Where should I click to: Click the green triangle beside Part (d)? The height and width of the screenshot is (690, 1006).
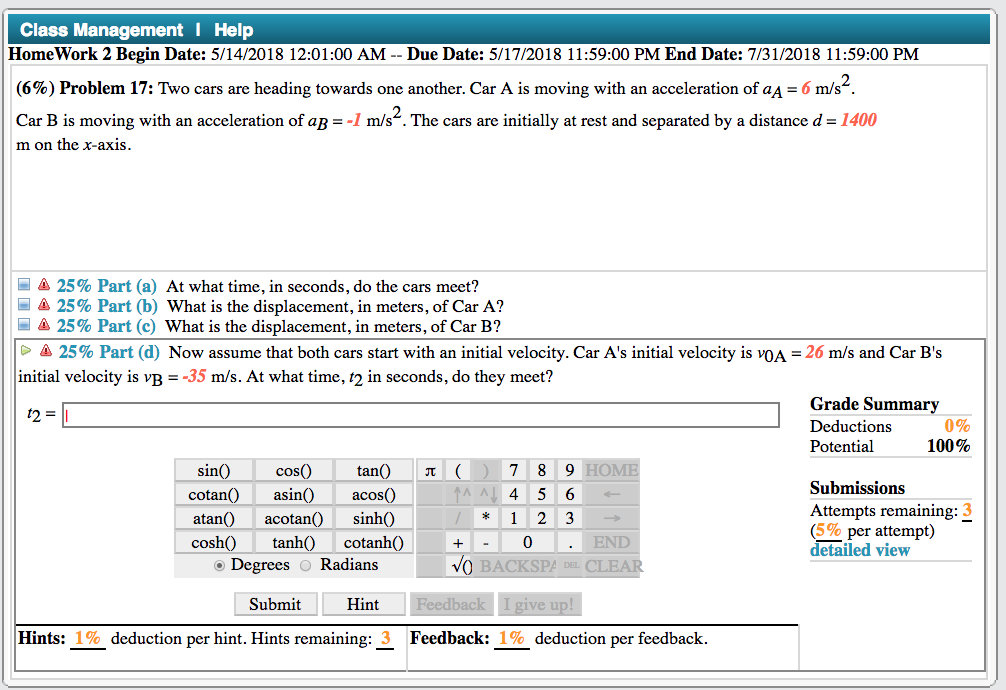pyautogui.click(x=24, y=352)
